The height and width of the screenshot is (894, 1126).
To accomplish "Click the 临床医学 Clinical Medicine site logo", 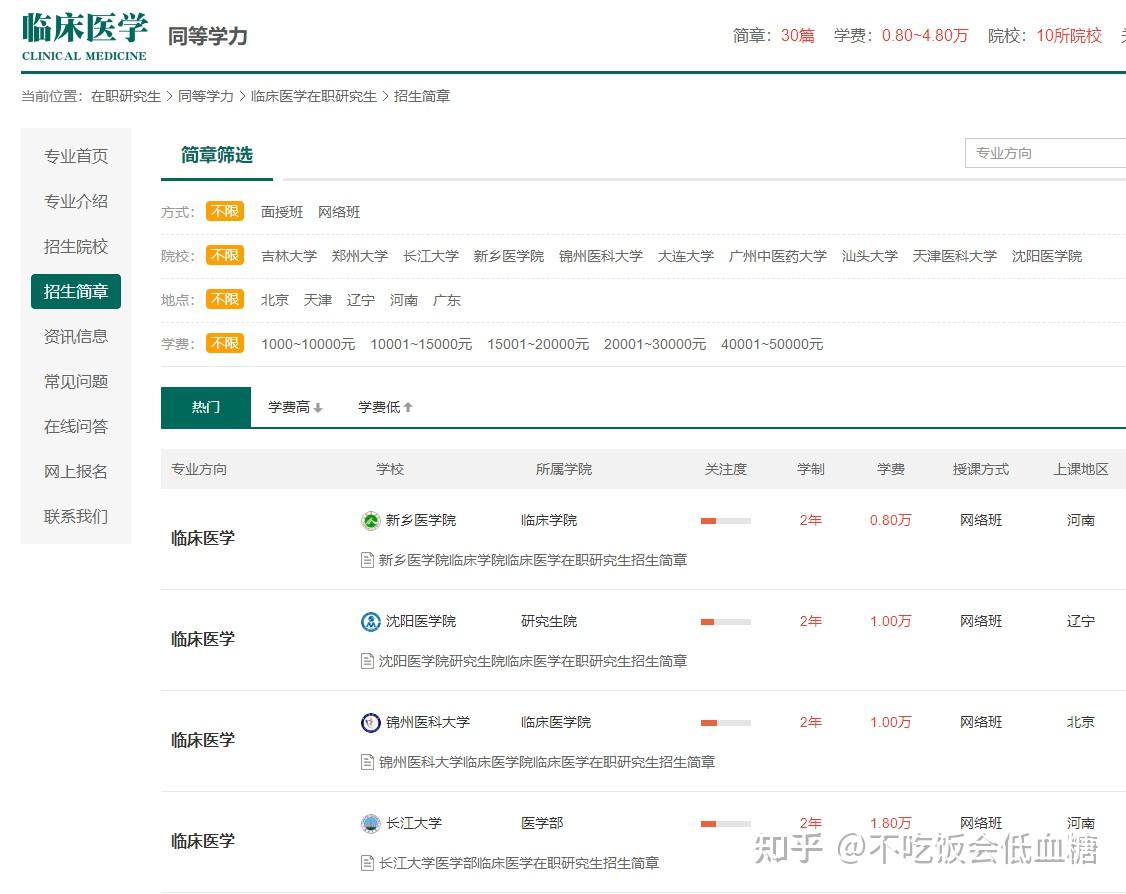I will coord(85,36).
